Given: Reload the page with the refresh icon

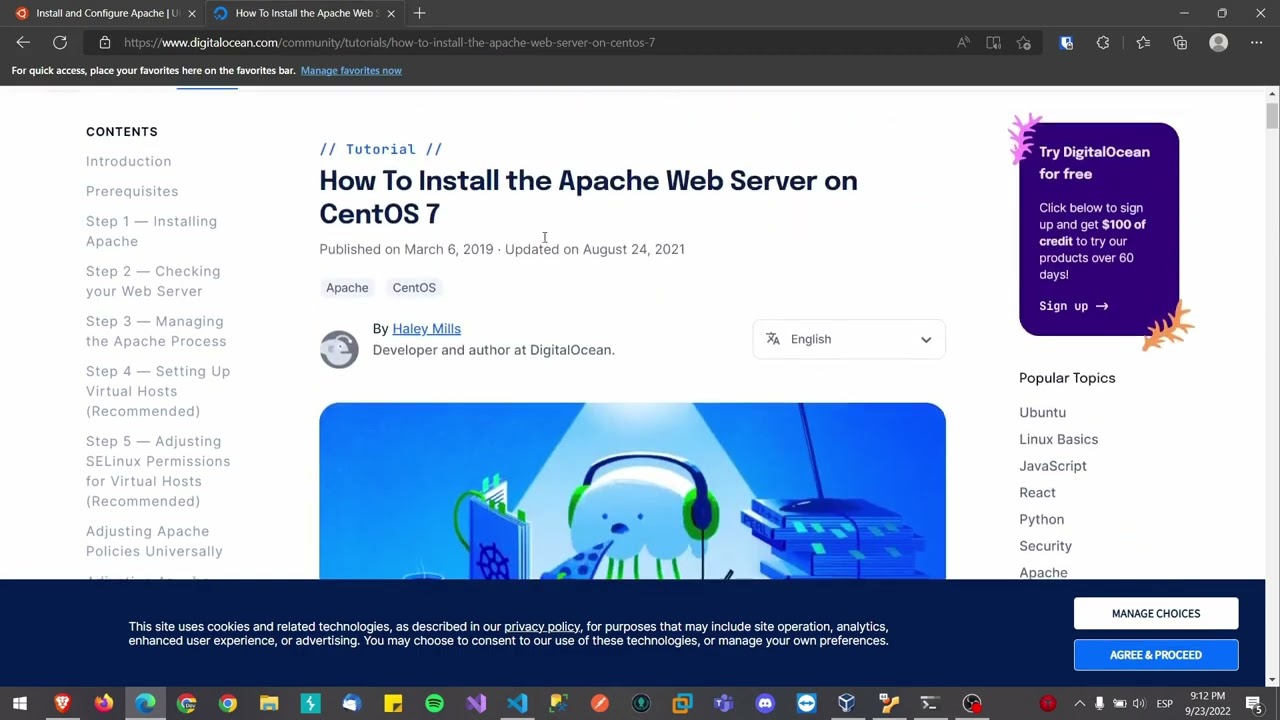Looking at the screenshot, I should [x=60, y=42].
